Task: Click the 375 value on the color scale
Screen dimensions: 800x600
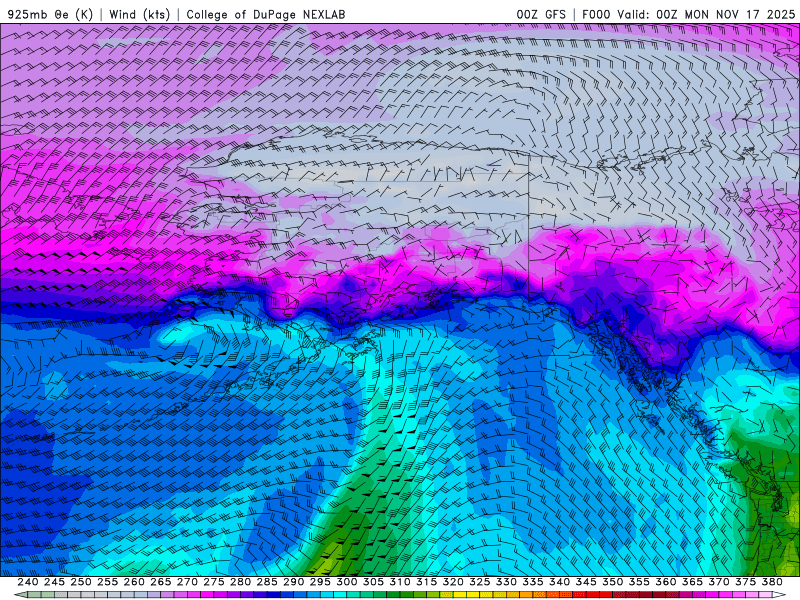Action: [x=745, y=582]
